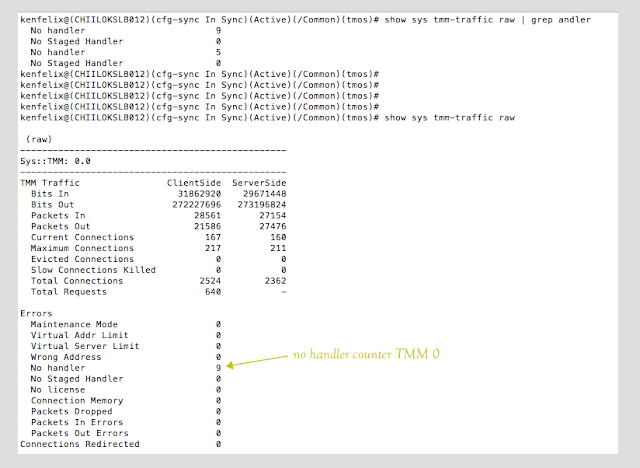Click the '(raw)' output heading
This screenshot has height=468, width=640.
click(x=39, y=140)
